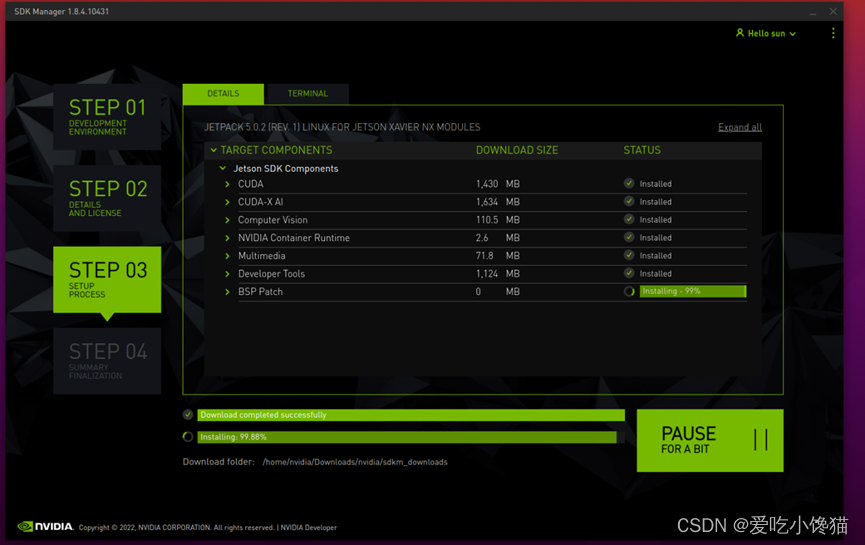Click the BSP Patch label
Viewport: 865px width, 545px height.
coord(260,292)
